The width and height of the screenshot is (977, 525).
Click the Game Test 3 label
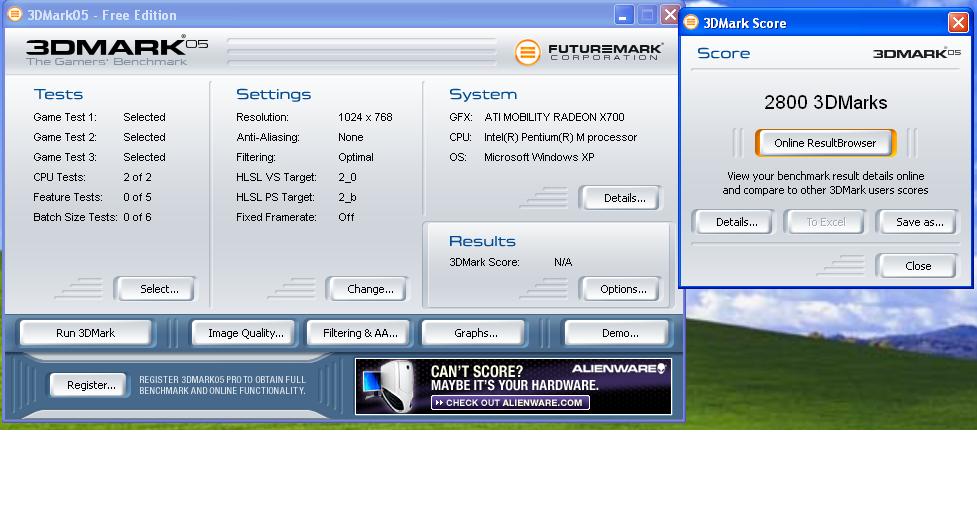click(65, 157)
